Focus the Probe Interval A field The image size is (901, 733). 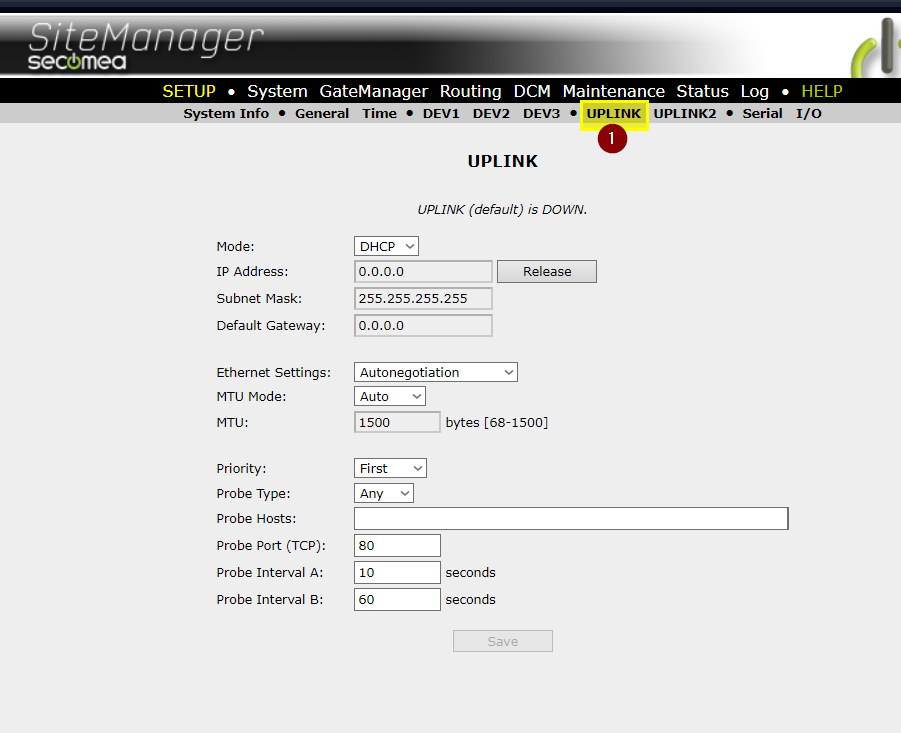(397, 572)
